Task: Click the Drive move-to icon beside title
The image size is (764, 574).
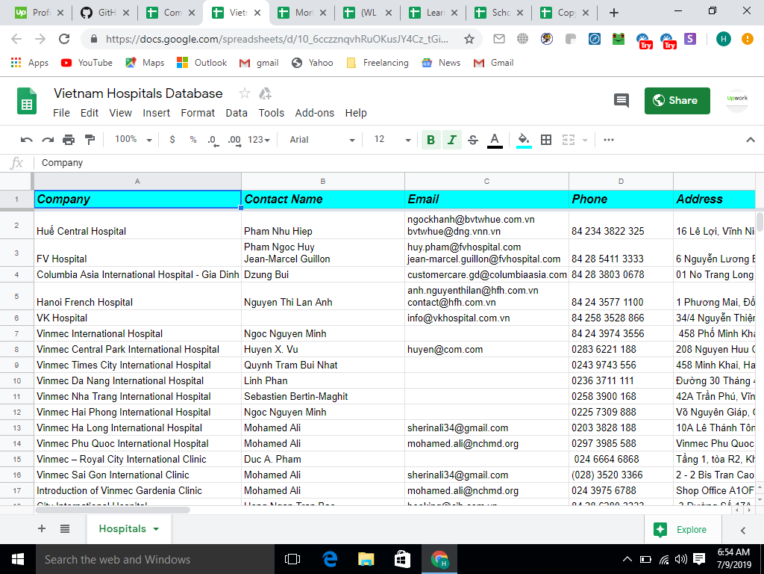Action: tap(265, 93)
